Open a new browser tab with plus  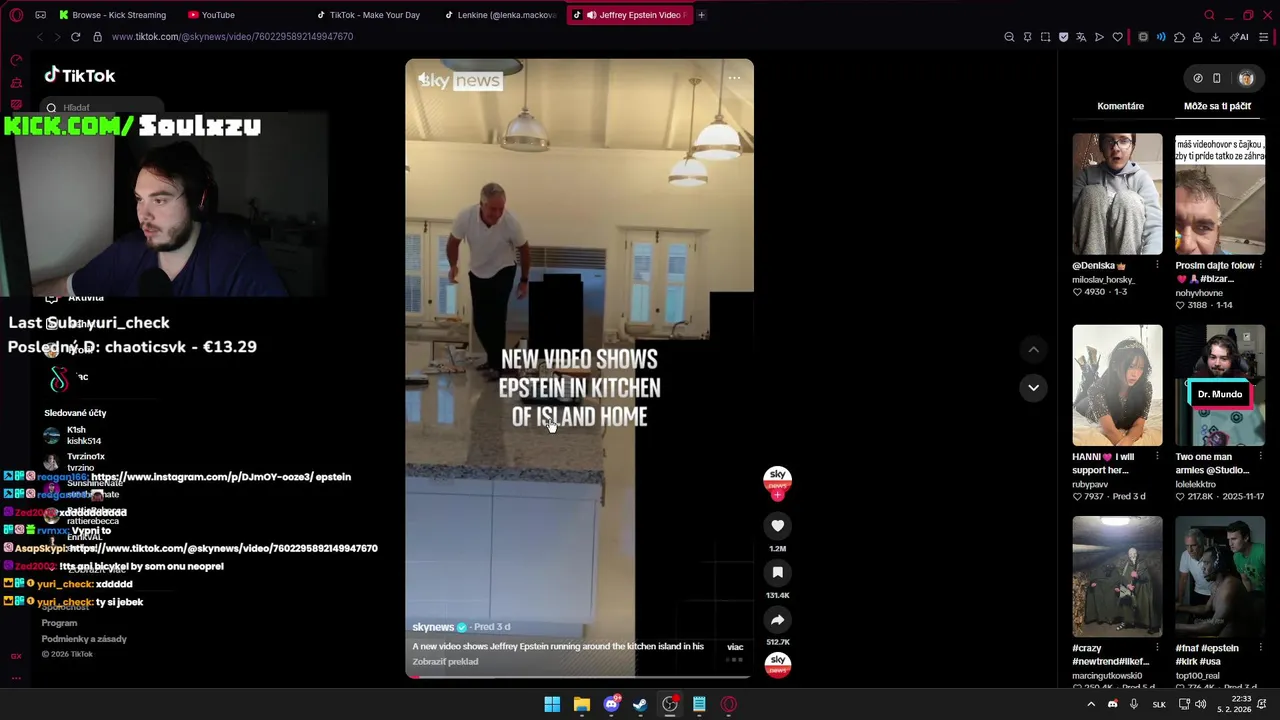(x=701, y=15)
